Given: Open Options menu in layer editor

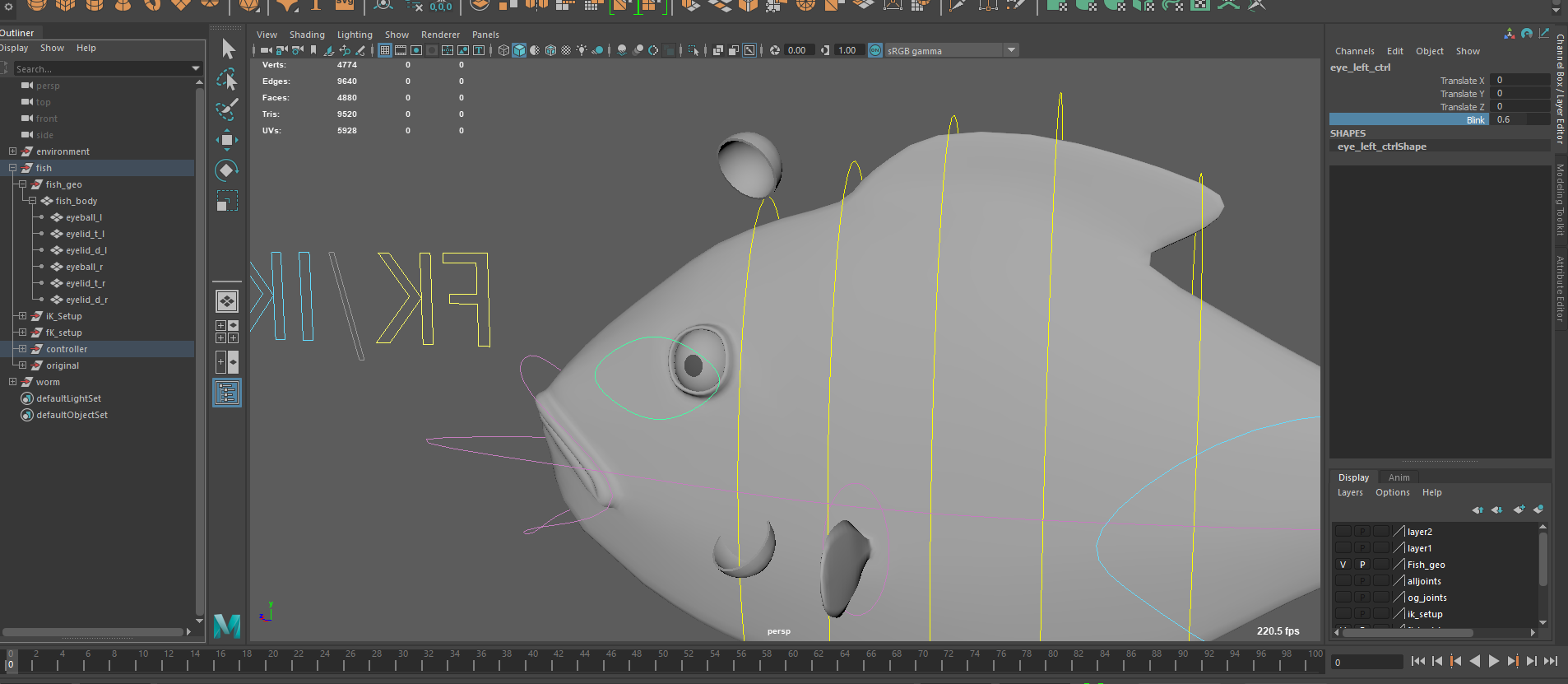Looking at the screenshot, I should (x=1392, y=492).
